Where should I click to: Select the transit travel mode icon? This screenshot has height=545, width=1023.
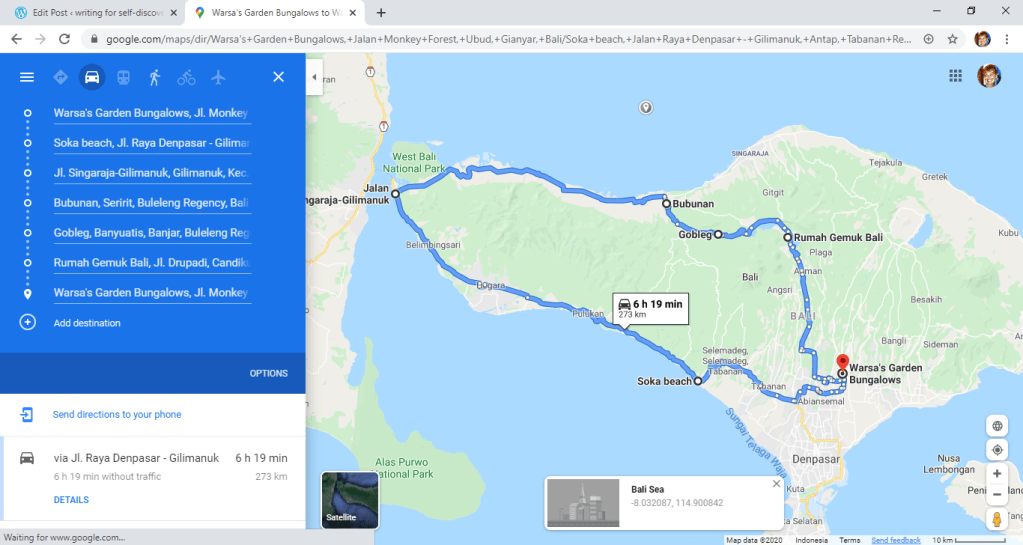(123, 77)
